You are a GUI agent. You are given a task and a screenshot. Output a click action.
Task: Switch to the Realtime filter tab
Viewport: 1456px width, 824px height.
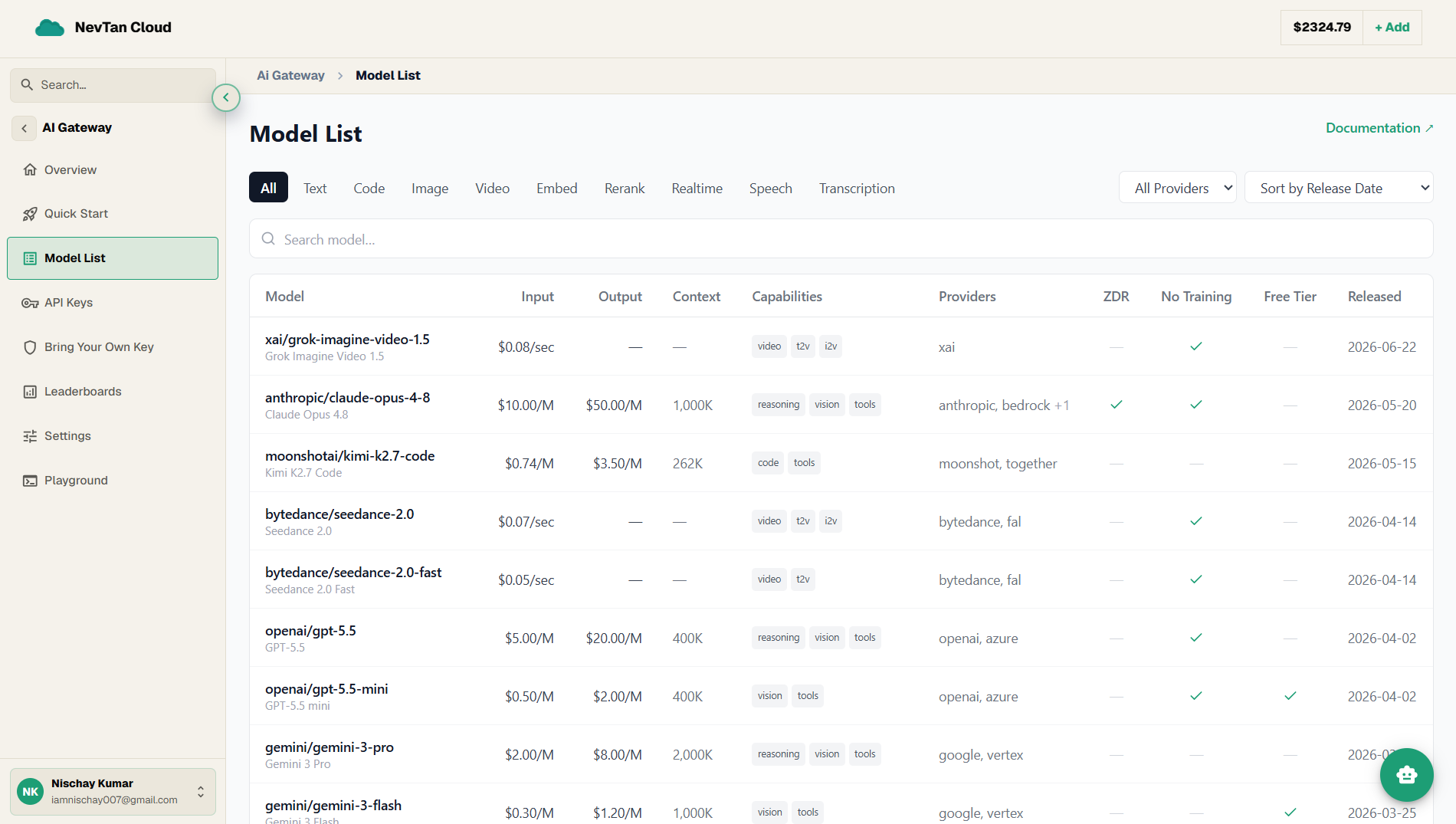pyautogui.click(x=697, y=188)
